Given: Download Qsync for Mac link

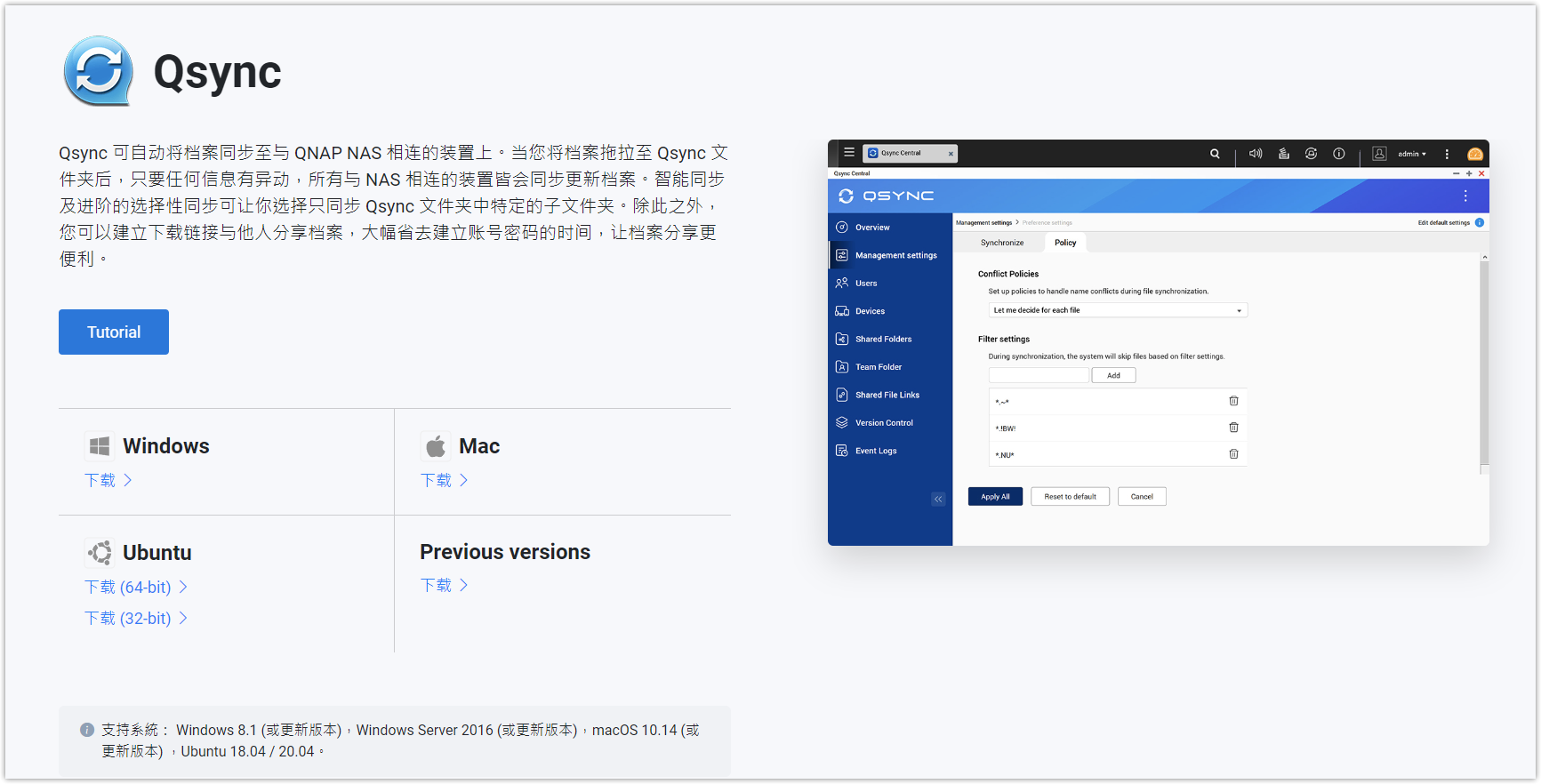Looking at the screenshot, I should [x=444, y=480].
